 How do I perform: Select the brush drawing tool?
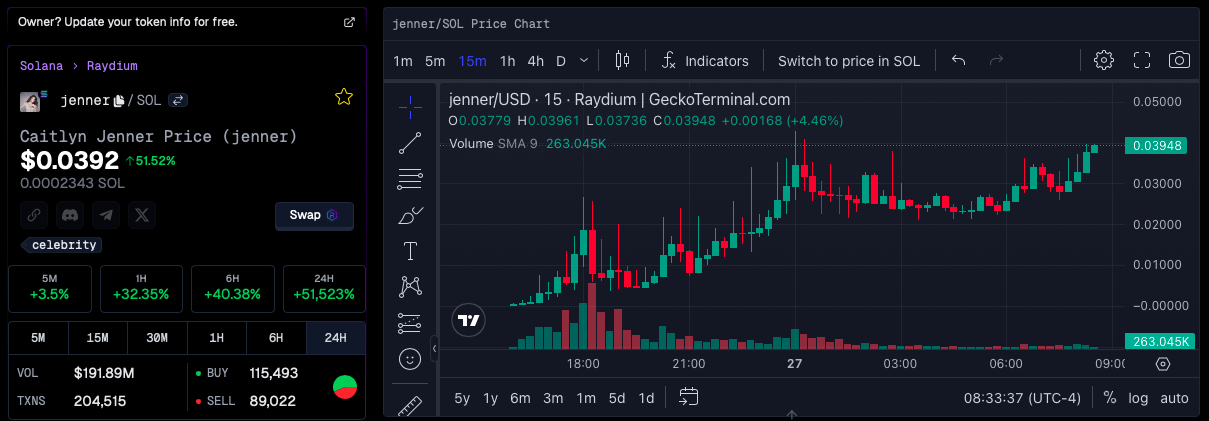pyautogui.click(x=410, y=215)
